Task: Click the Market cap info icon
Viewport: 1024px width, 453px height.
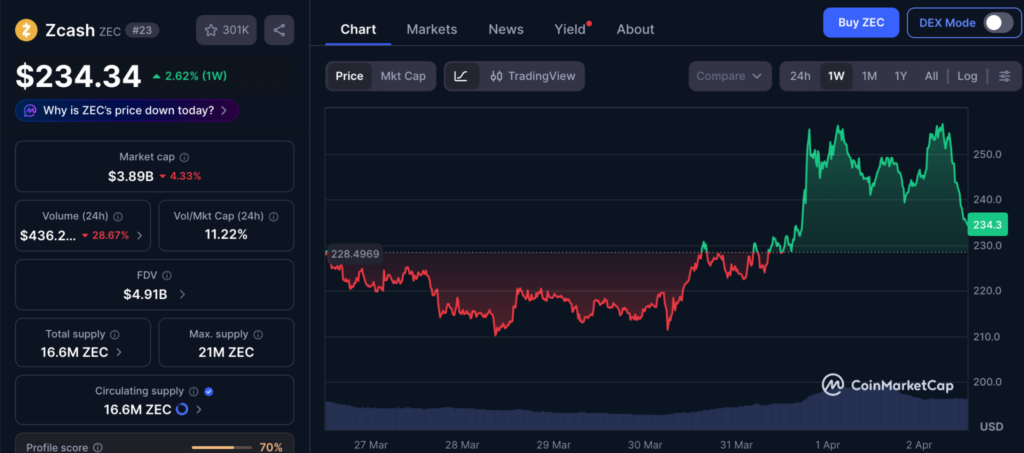Action: point(184,157)
